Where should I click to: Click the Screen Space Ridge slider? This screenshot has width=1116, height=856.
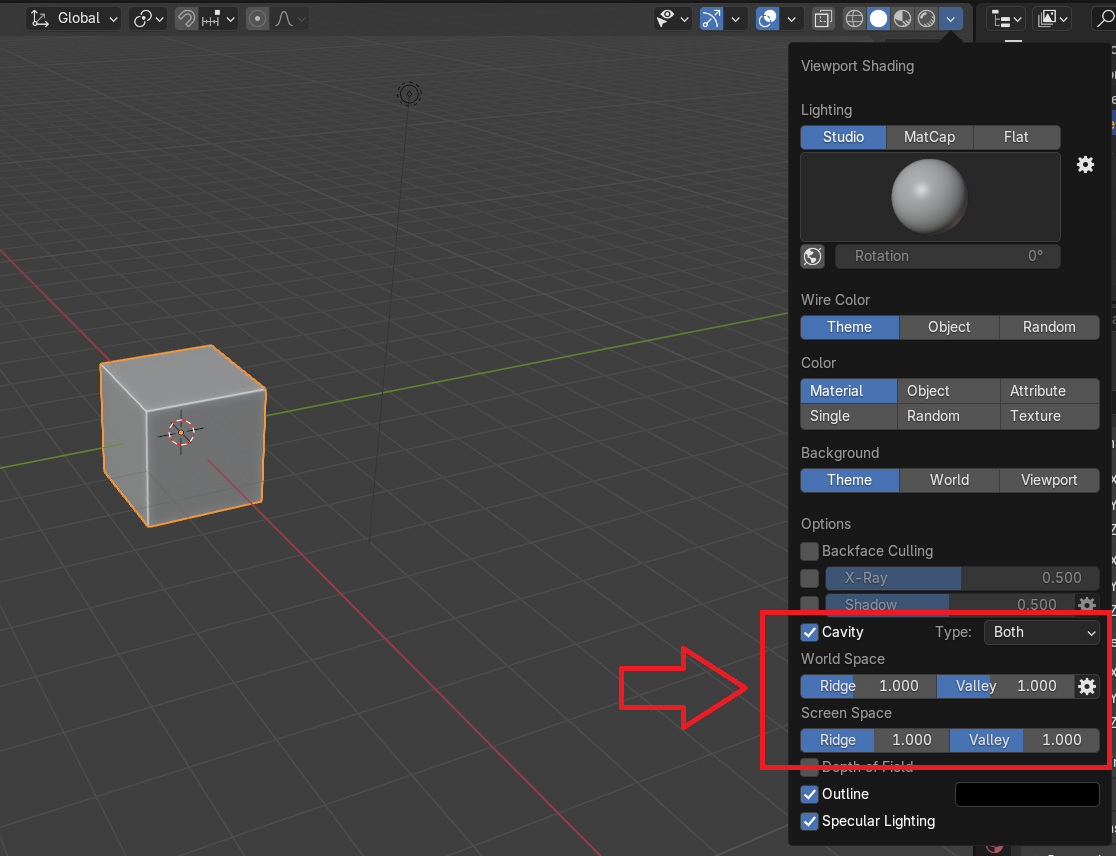tap(875, 740)
